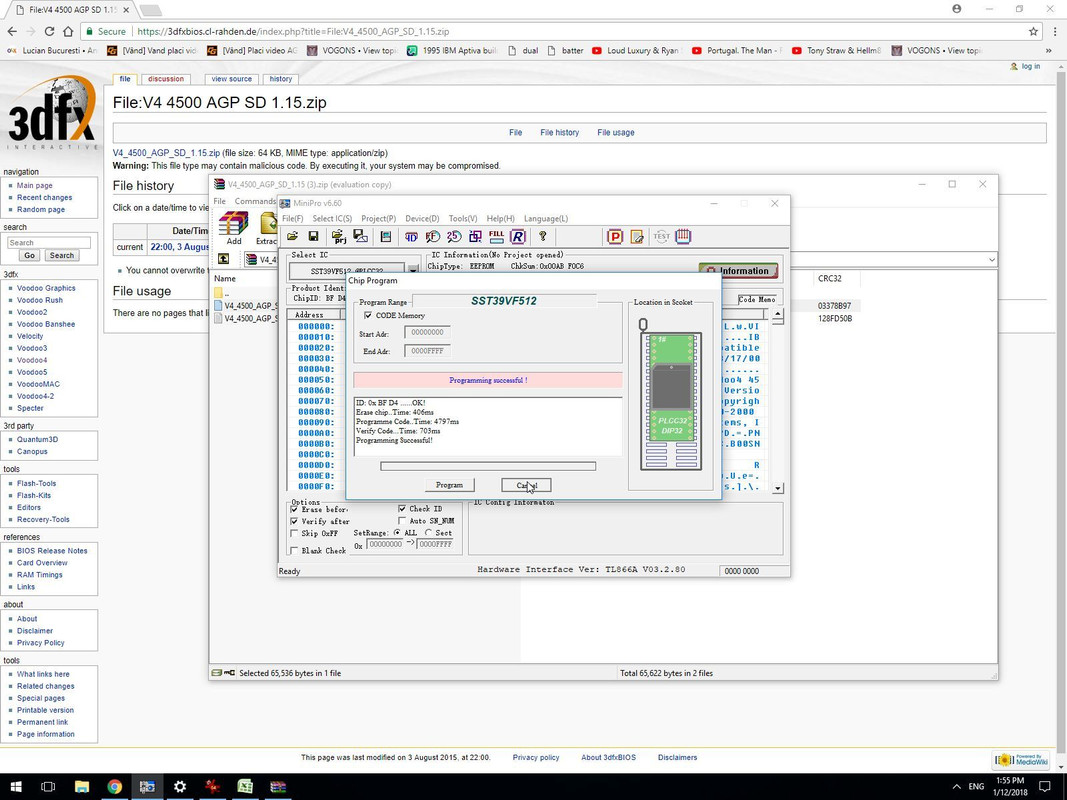Click the open project (prj) toolbar icon
The image size is (1067, 800).
(338, 236)
